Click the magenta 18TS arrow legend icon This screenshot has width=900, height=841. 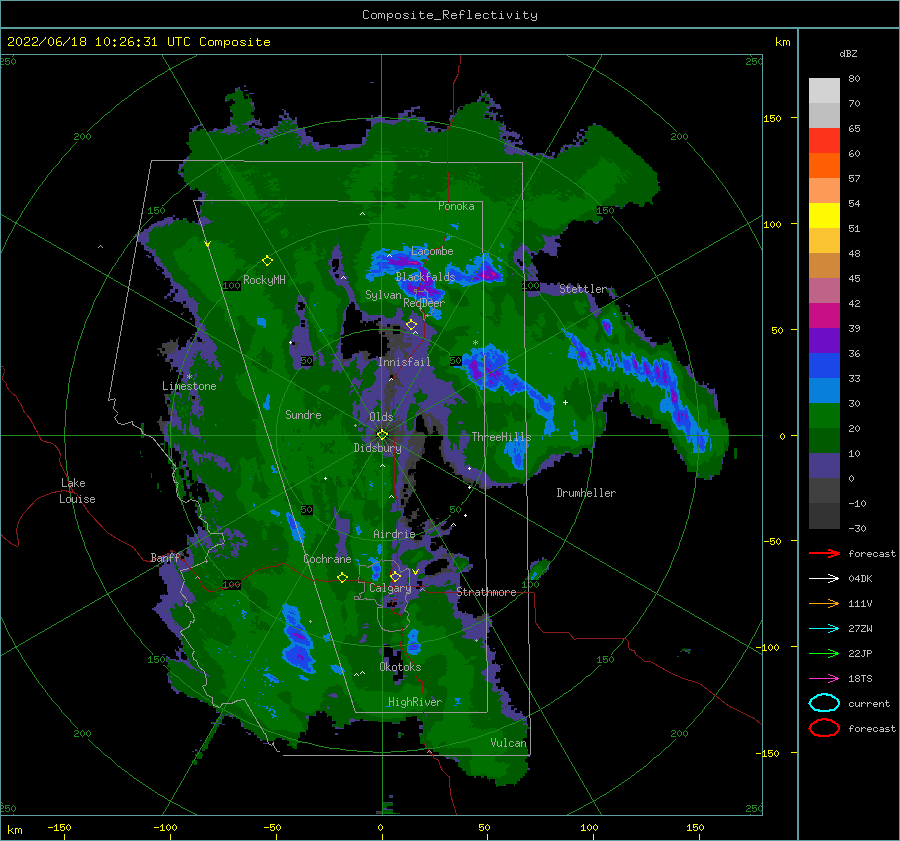[824, 678]
